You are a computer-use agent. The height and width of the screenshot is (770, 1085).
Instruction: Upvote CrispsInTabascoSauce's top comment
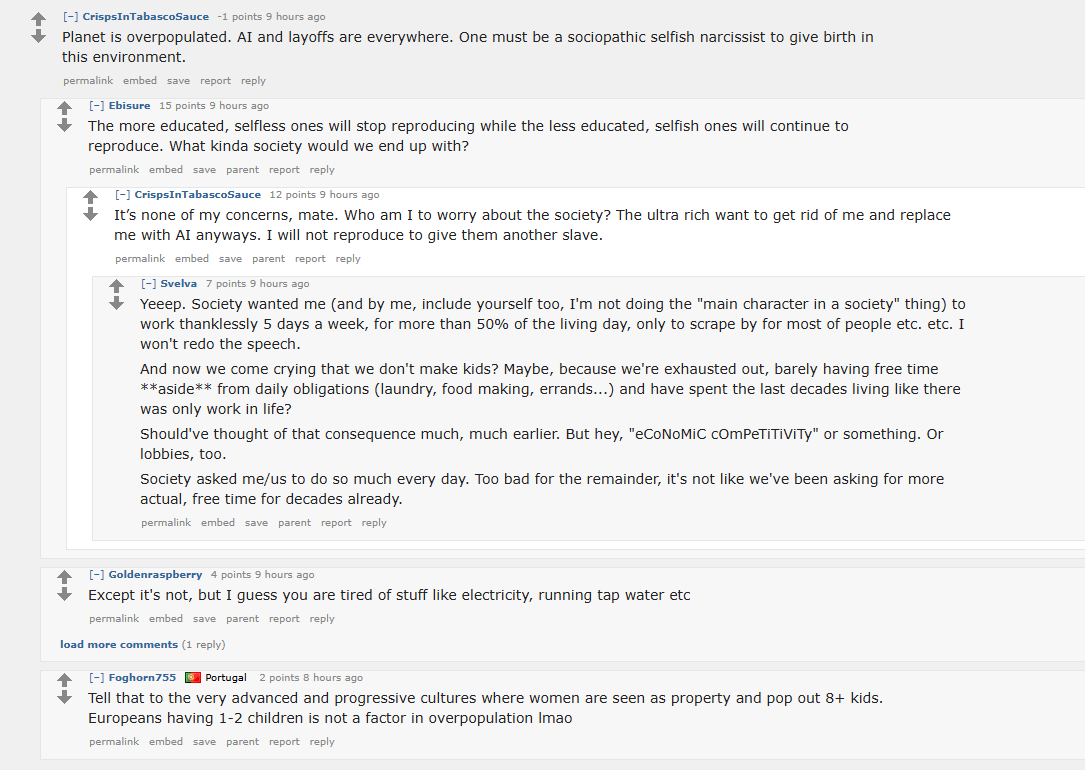coord(39,19)
